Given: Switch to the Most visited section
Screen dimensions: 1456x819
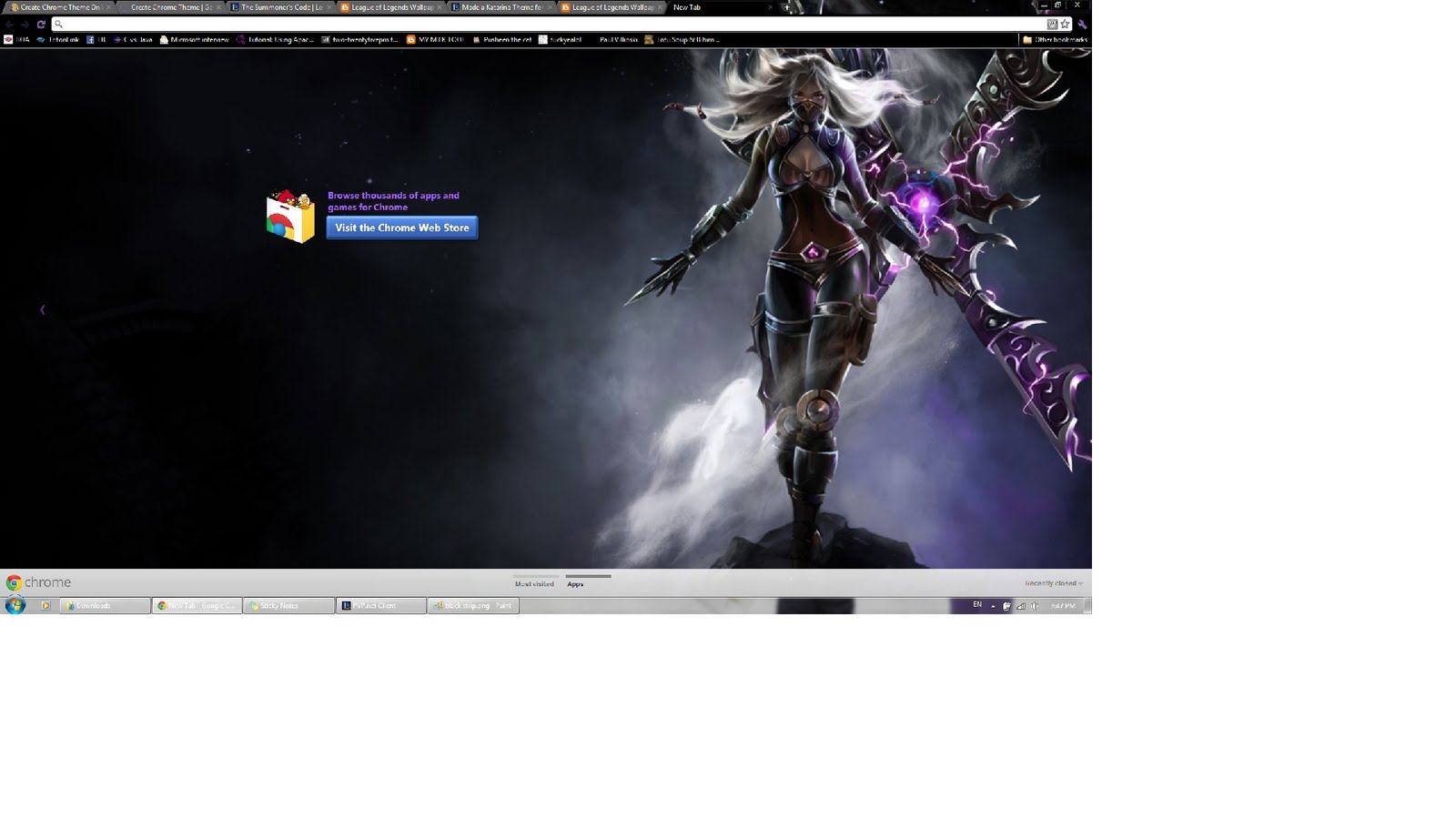Looking at the screenshot, I should tap(535, 583).
